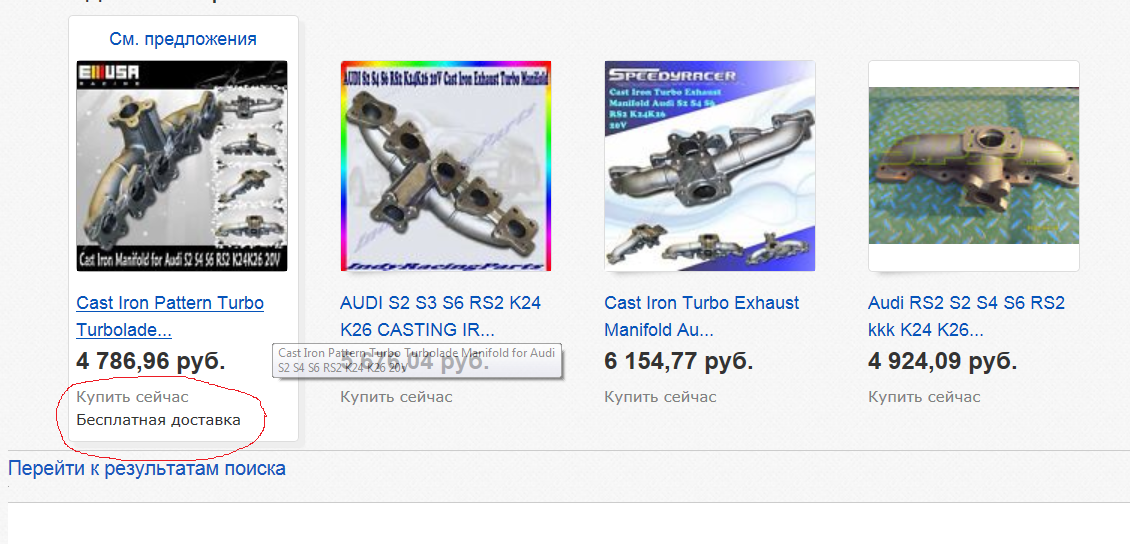Open 'Audi RS2 S2 S4 S6 RS2 kkk' listing
The image size is (1130, 544).
point(966,317)
